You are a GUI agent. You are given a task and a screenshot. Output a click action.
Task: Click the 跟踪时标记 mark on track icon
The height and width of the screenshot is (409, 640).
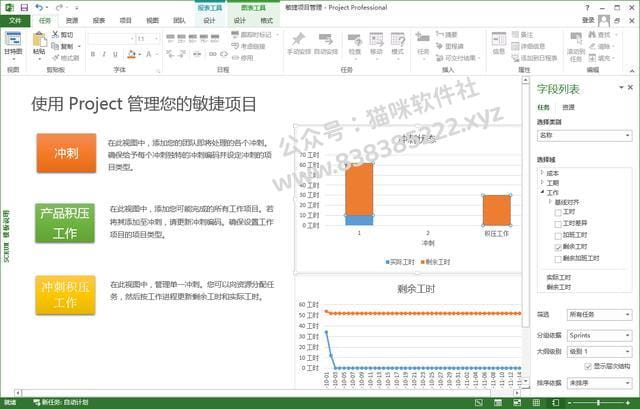click(x=235, y=35)
